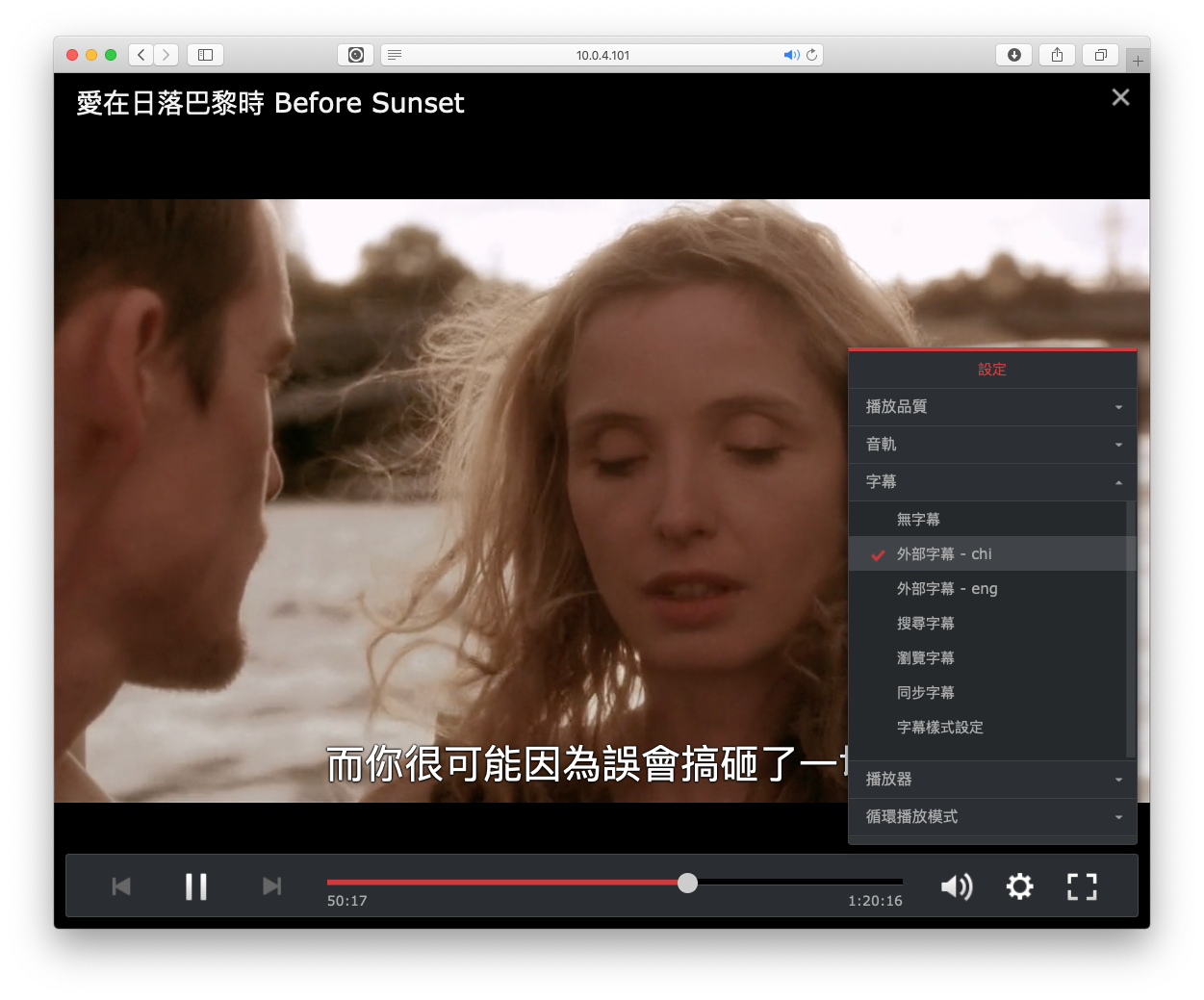Expand the 音軌 section
This screenshot has height=1000, width=1204.
coord(992,445)
